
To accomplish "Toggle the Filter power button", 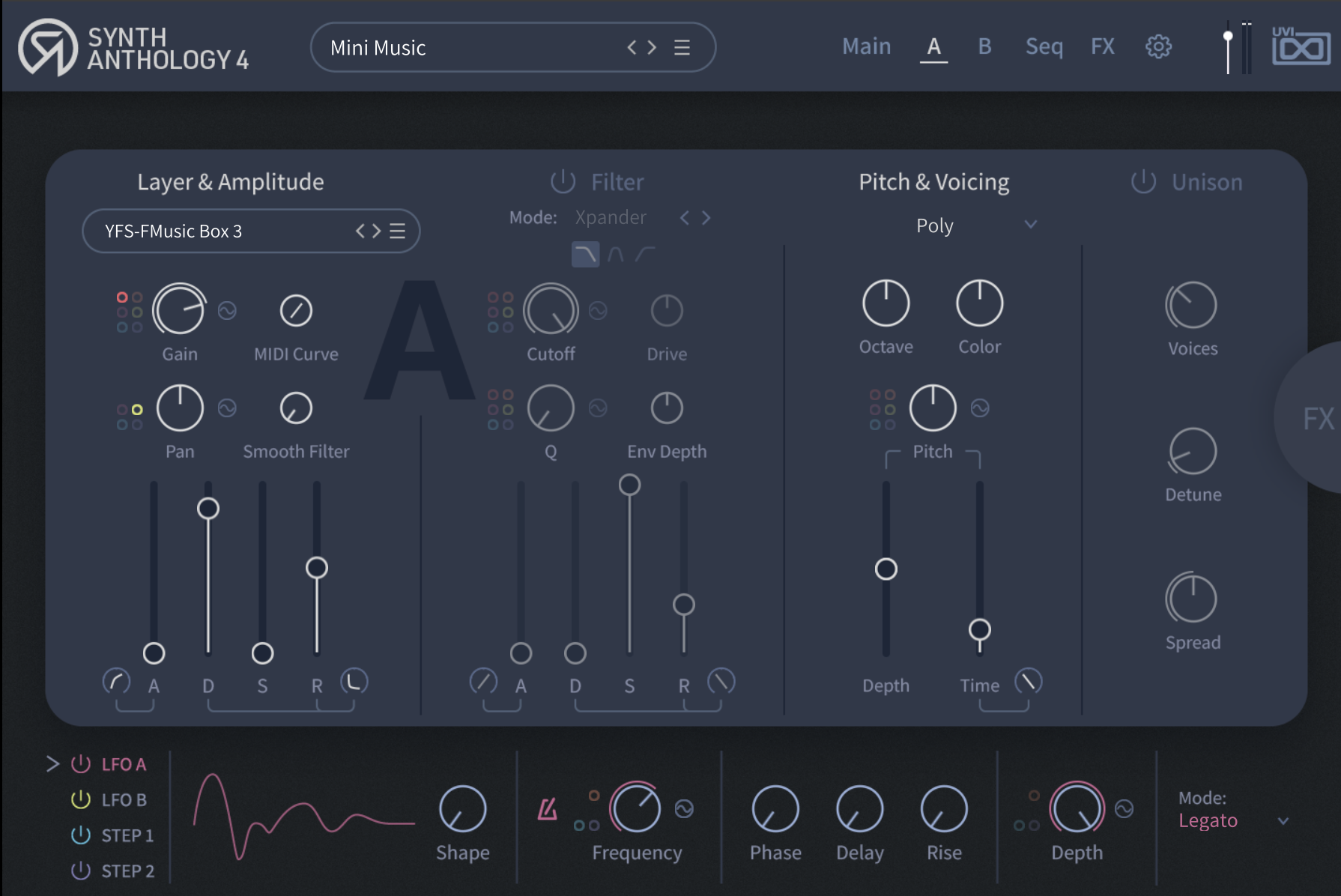I will pyautogui.click(x=563, y=181).
